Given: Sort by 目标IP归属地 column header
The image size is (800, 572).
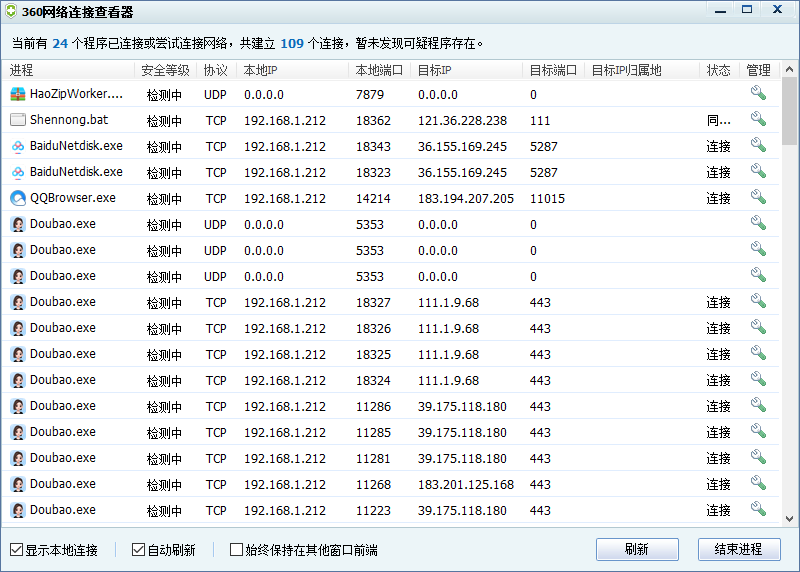Looking at the screenshot, I should (x=642, y=70).
